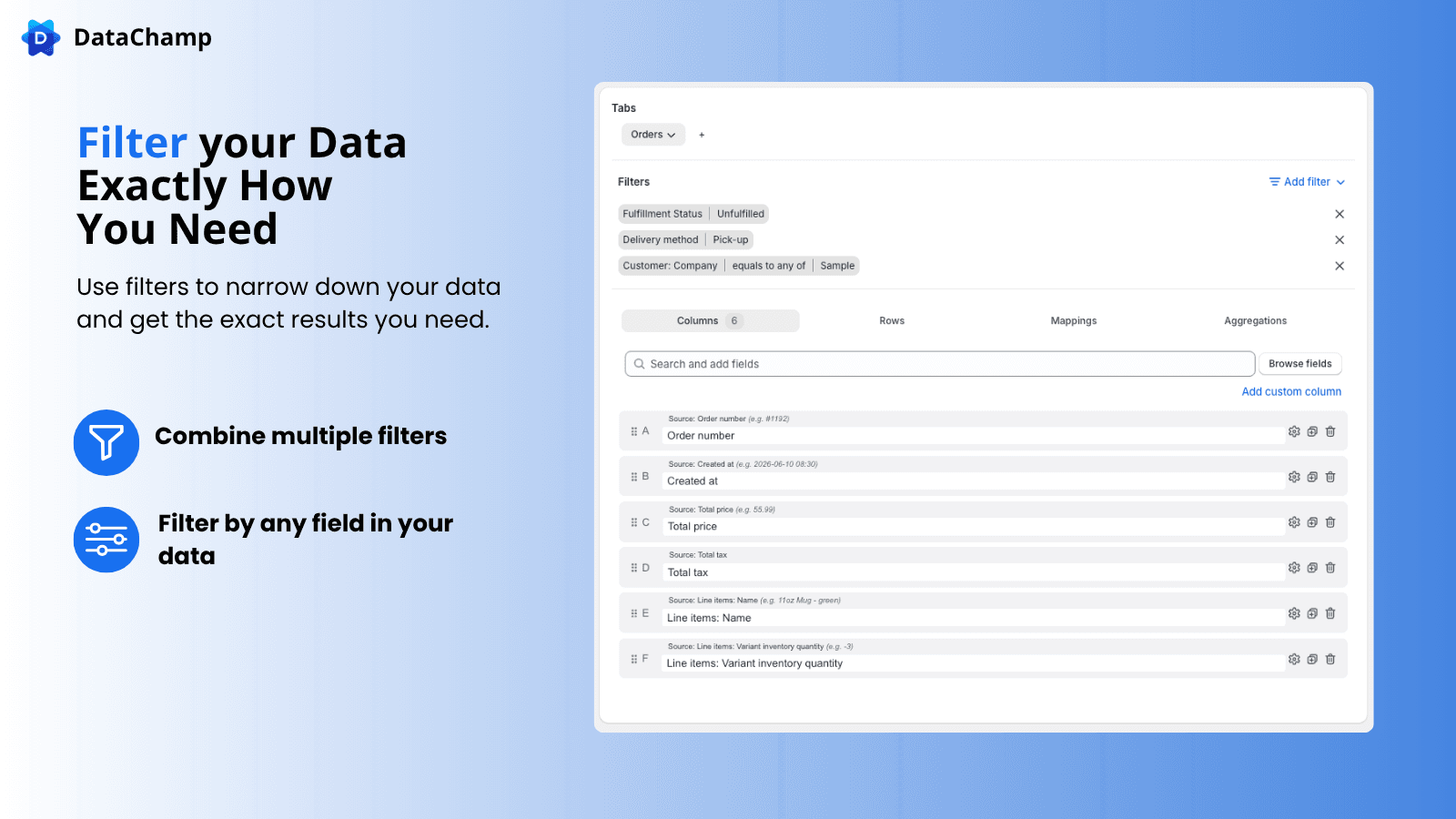Open settings gear for Total price column
The height and width of the screenshot is (819, 1456).
pyautogui.click(x=1294, y=522)
